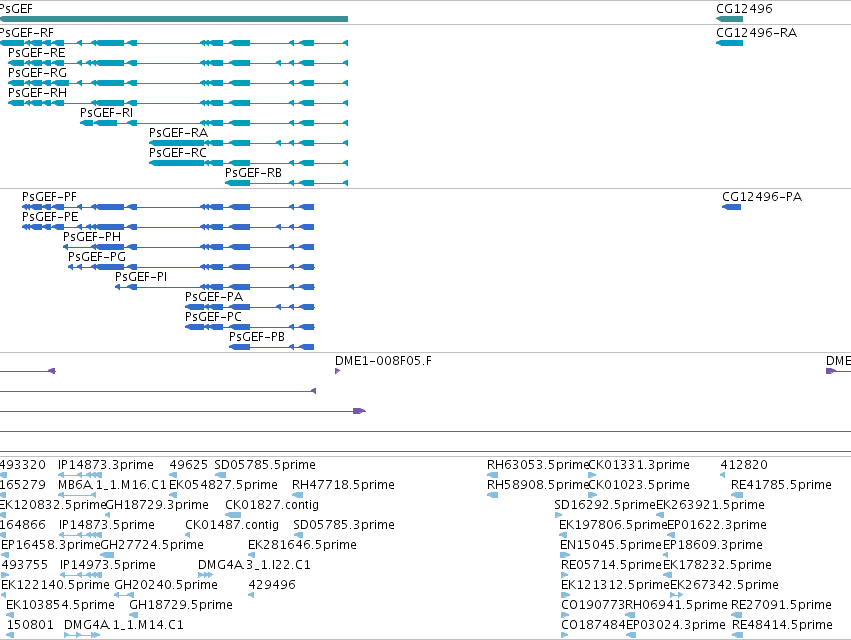Viewport: 851px width, 640px height.
Task: Click the PsGEF-RC transcript label
Action: pyautogui.click(x=178, y=153)
